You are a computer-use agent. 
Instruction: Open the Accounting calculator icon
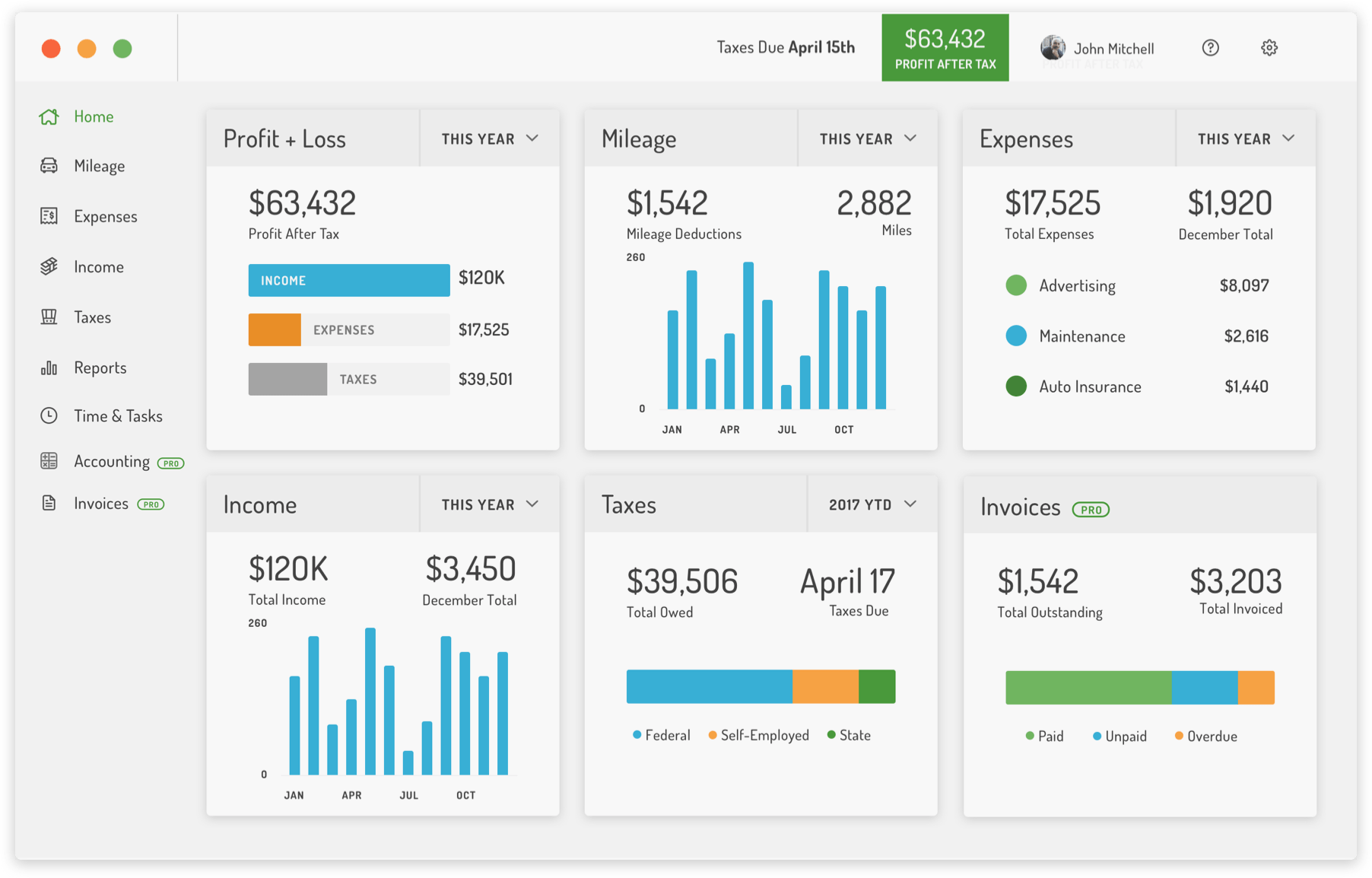pyautogui.click(x=49, y=461)
